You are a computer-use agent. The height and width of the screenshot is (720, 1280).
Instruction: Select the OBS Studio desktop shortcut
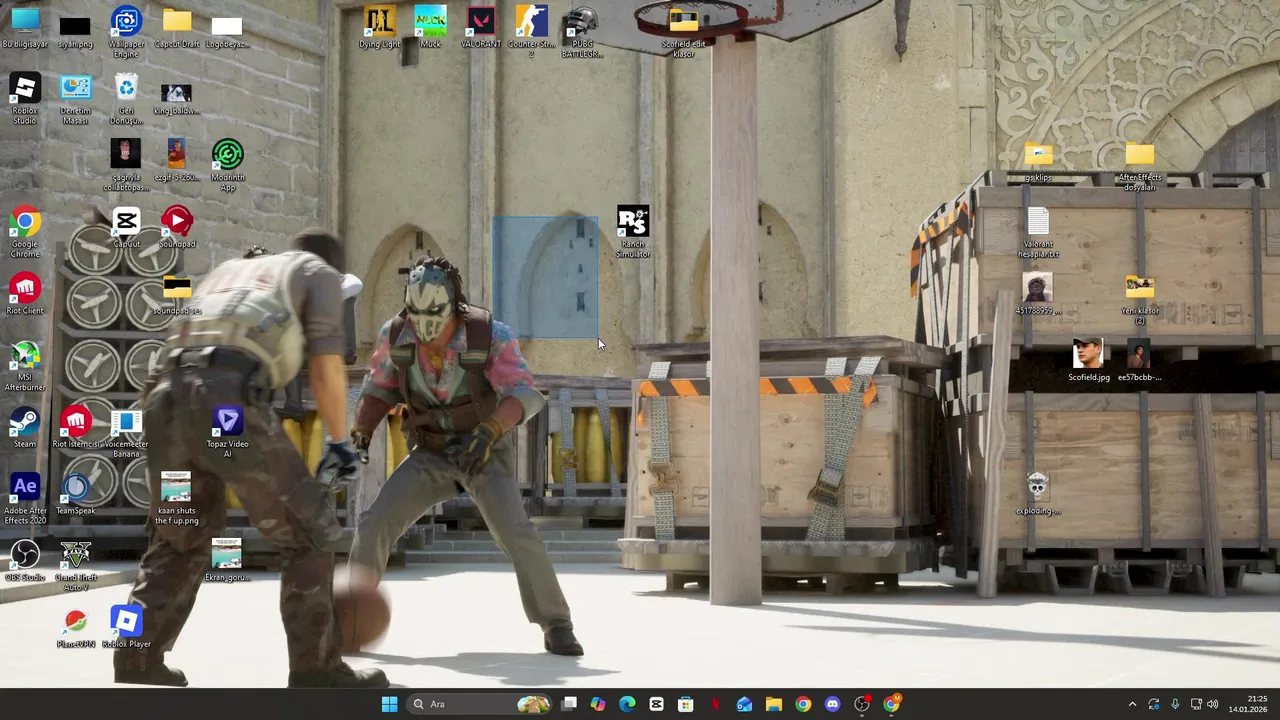point(25,562)
